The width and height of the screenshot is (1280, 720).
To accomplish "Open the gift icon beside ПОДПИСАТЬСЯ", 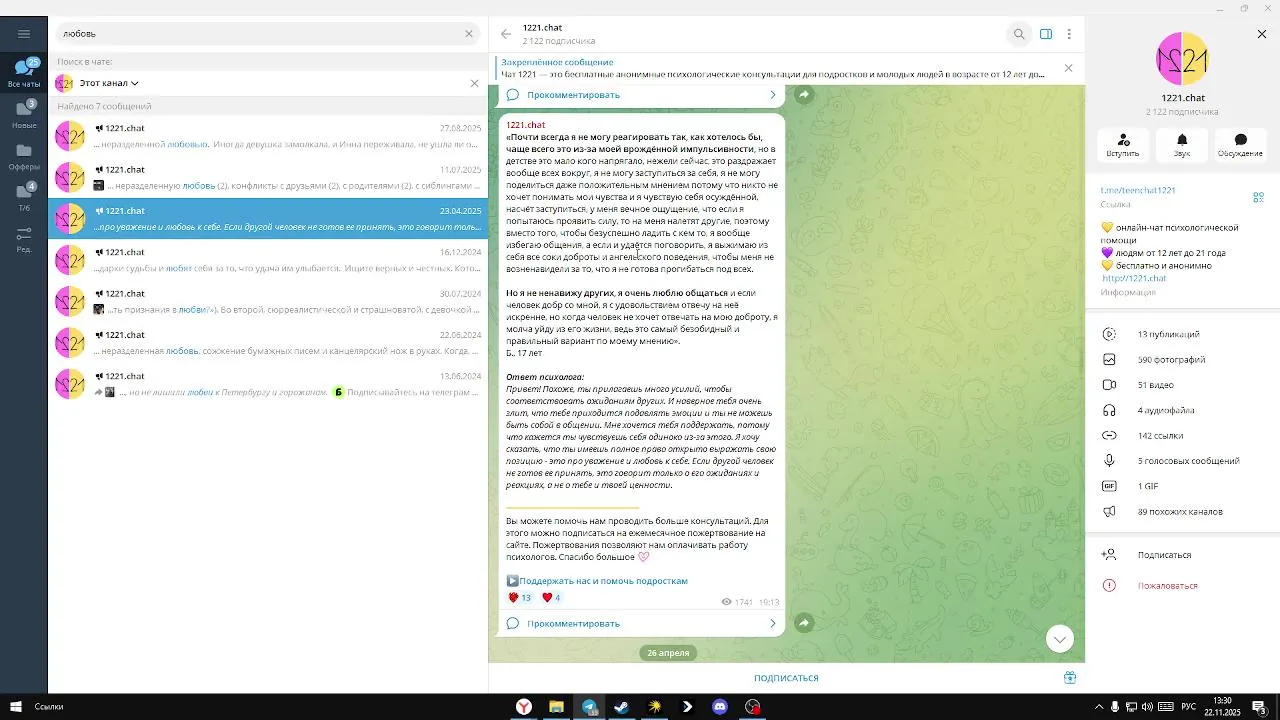I will tap(1070, 677).
